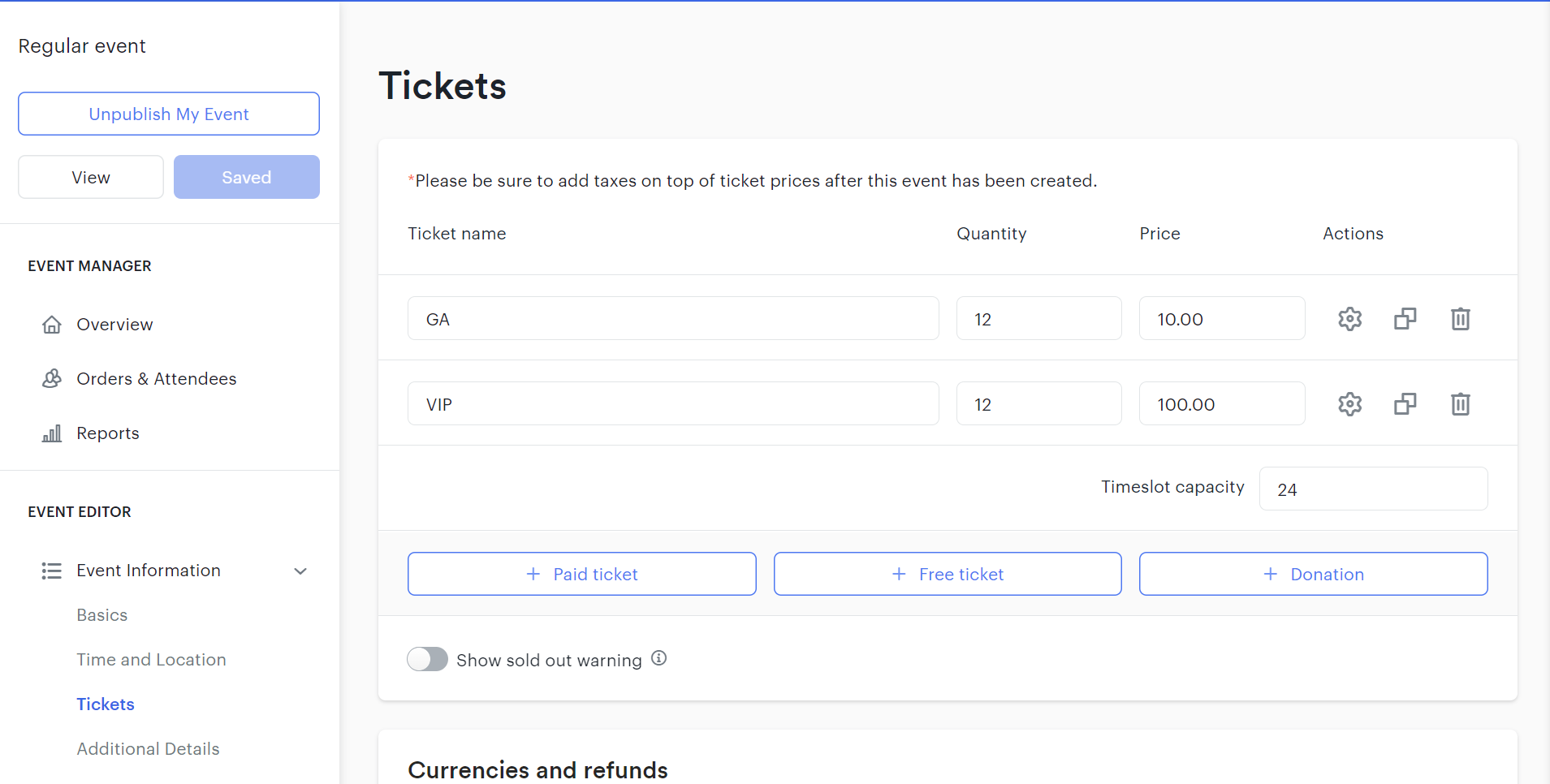Open settings gear for VIP ticket
1550x784 pixels.
(1349, 404)
